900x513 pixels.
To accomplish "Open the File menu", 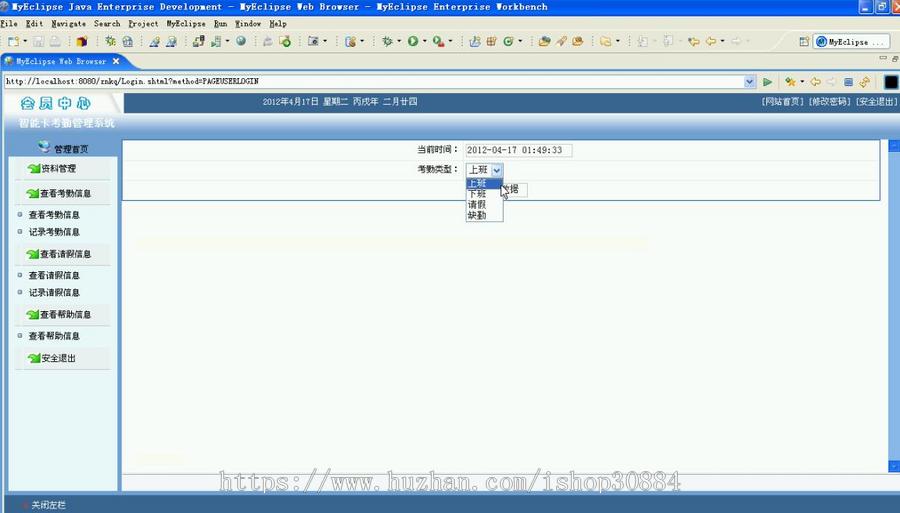I will pos(9,24).
